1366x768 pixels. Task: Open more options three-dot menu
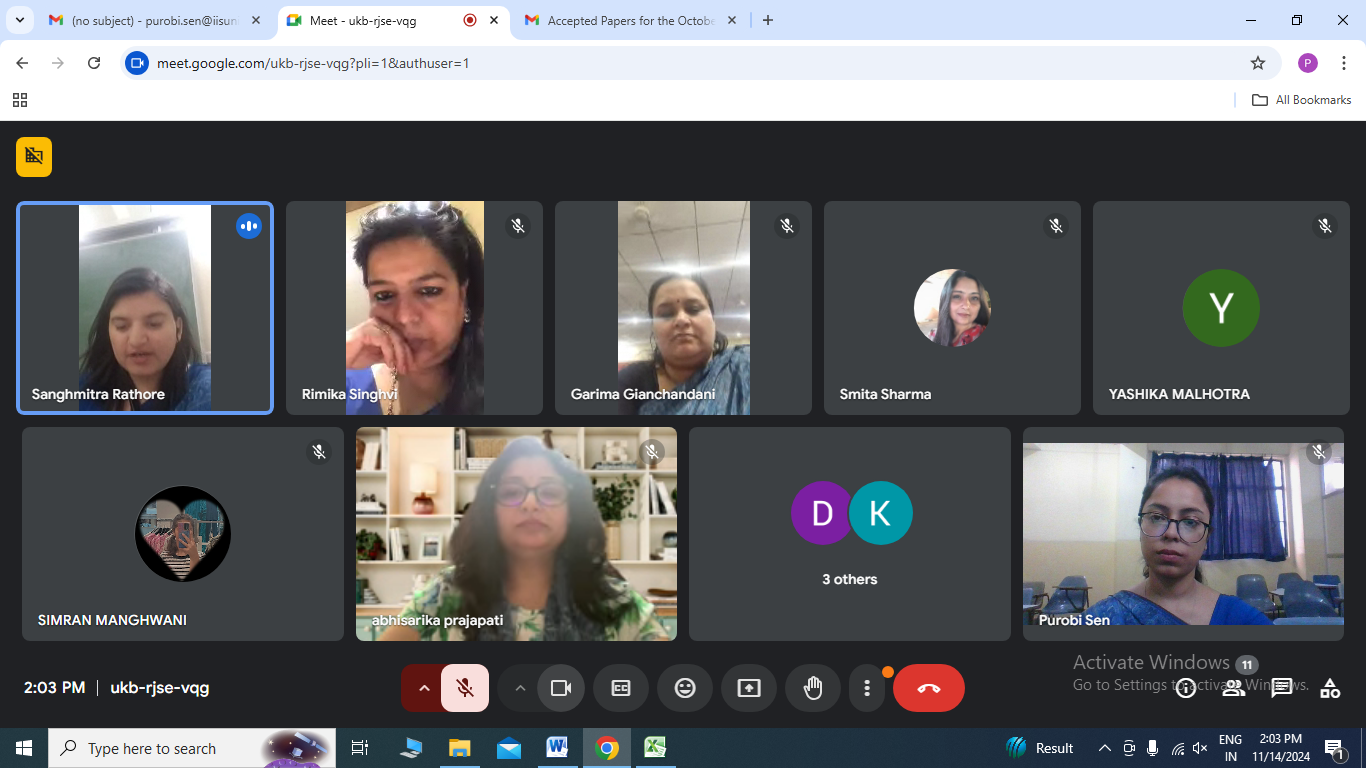(867, 688)
